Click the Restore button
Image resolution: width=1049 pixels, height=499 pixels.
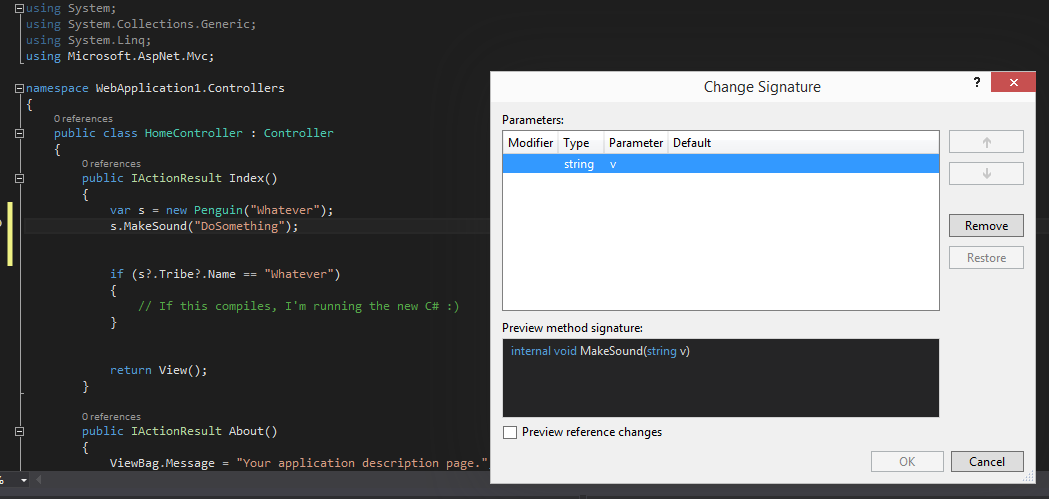[x=986, y=258]
